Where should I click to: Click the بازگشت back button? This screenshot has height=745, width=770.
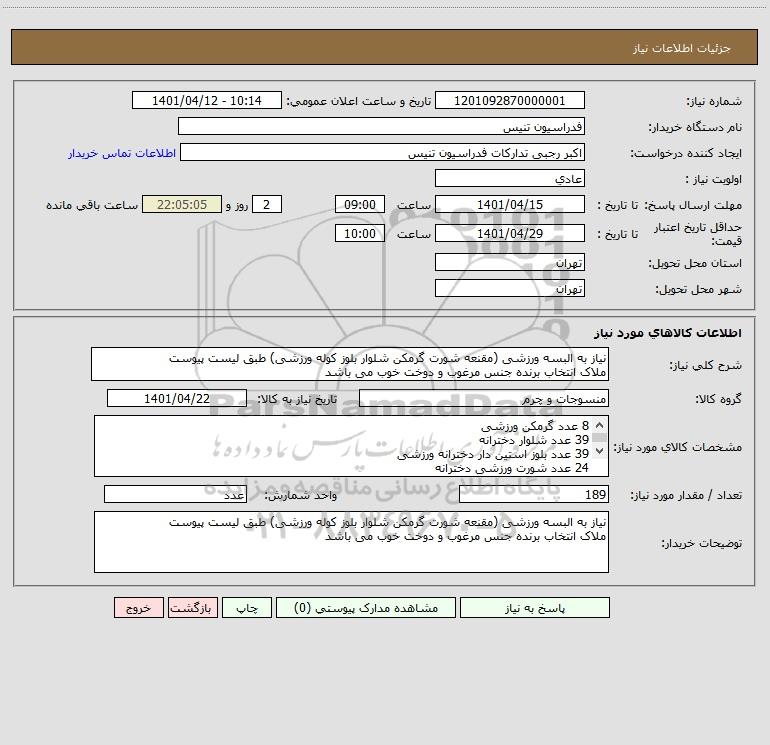coord(192,607)
